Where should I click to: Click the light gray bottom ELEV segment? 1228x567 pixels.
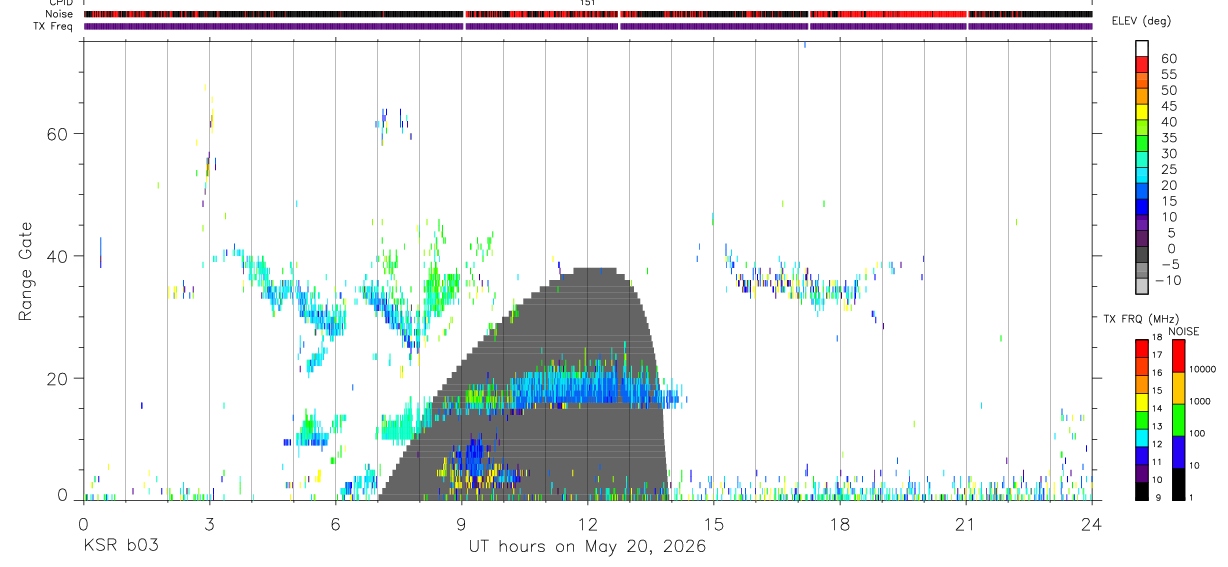point(1141,287)
